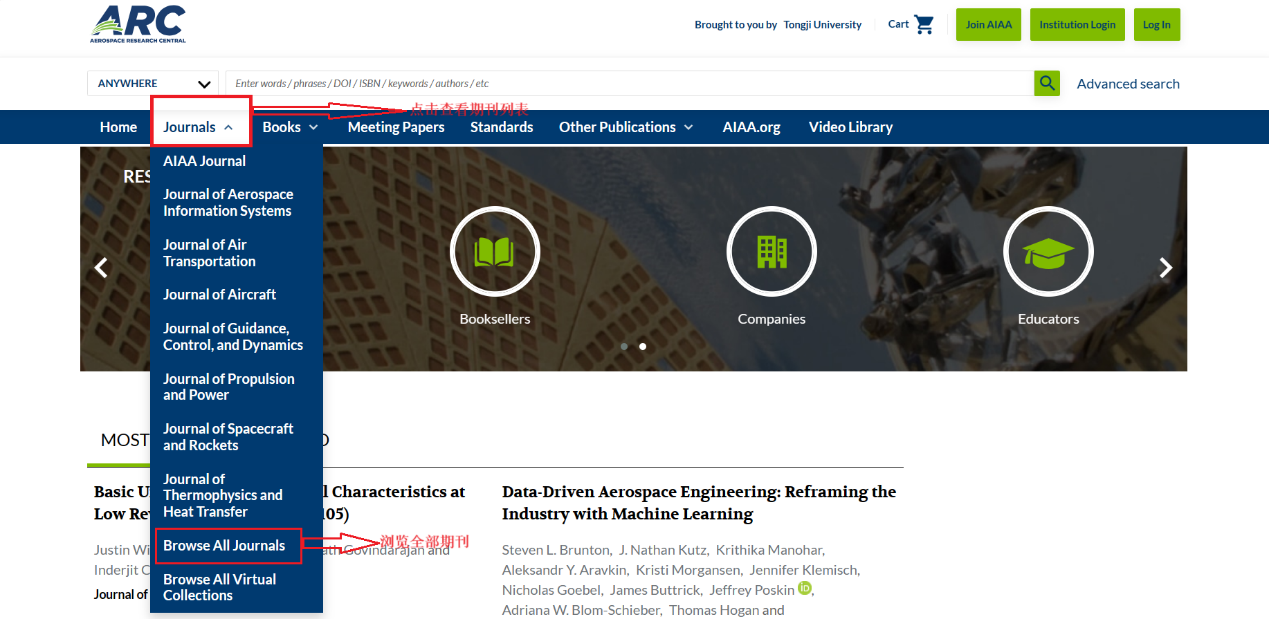Click the Log In button
The width and height of the screenshot is (1269, 619).
(1157, 25)
